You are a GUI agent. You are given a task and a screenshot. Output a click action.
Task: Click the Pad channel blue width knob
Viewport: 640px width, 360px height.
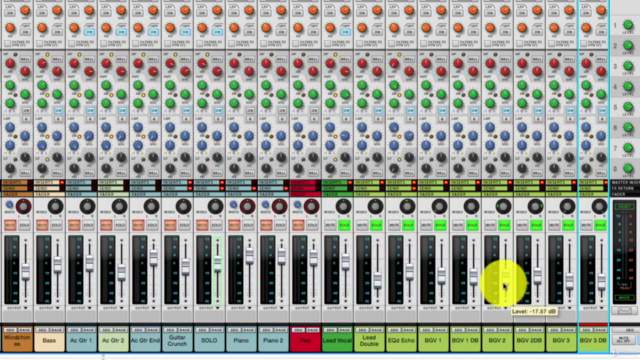coord(298,204)
